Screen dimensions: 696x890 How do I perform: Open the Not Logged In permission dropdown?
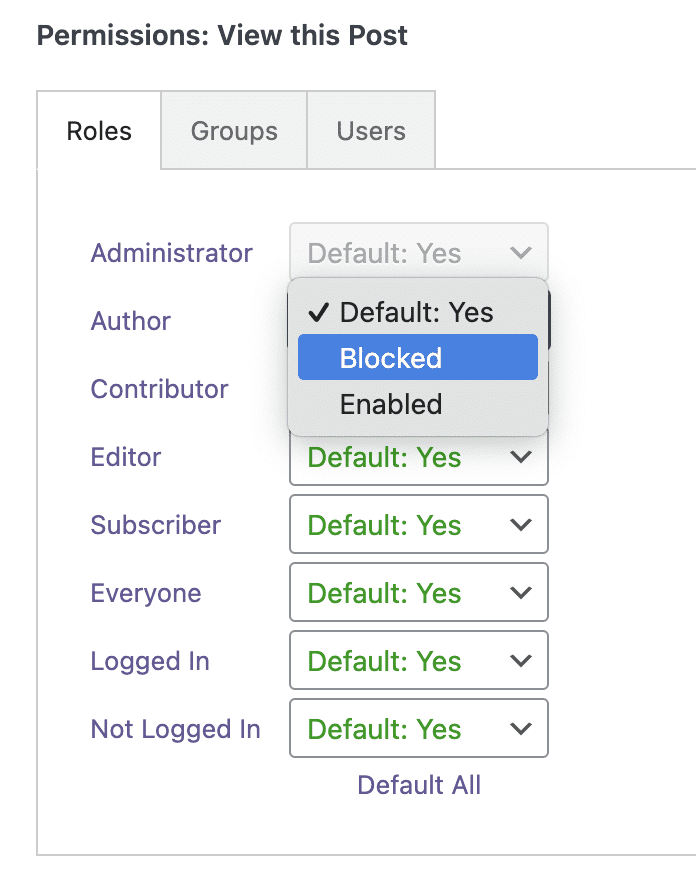coord(418,729)
